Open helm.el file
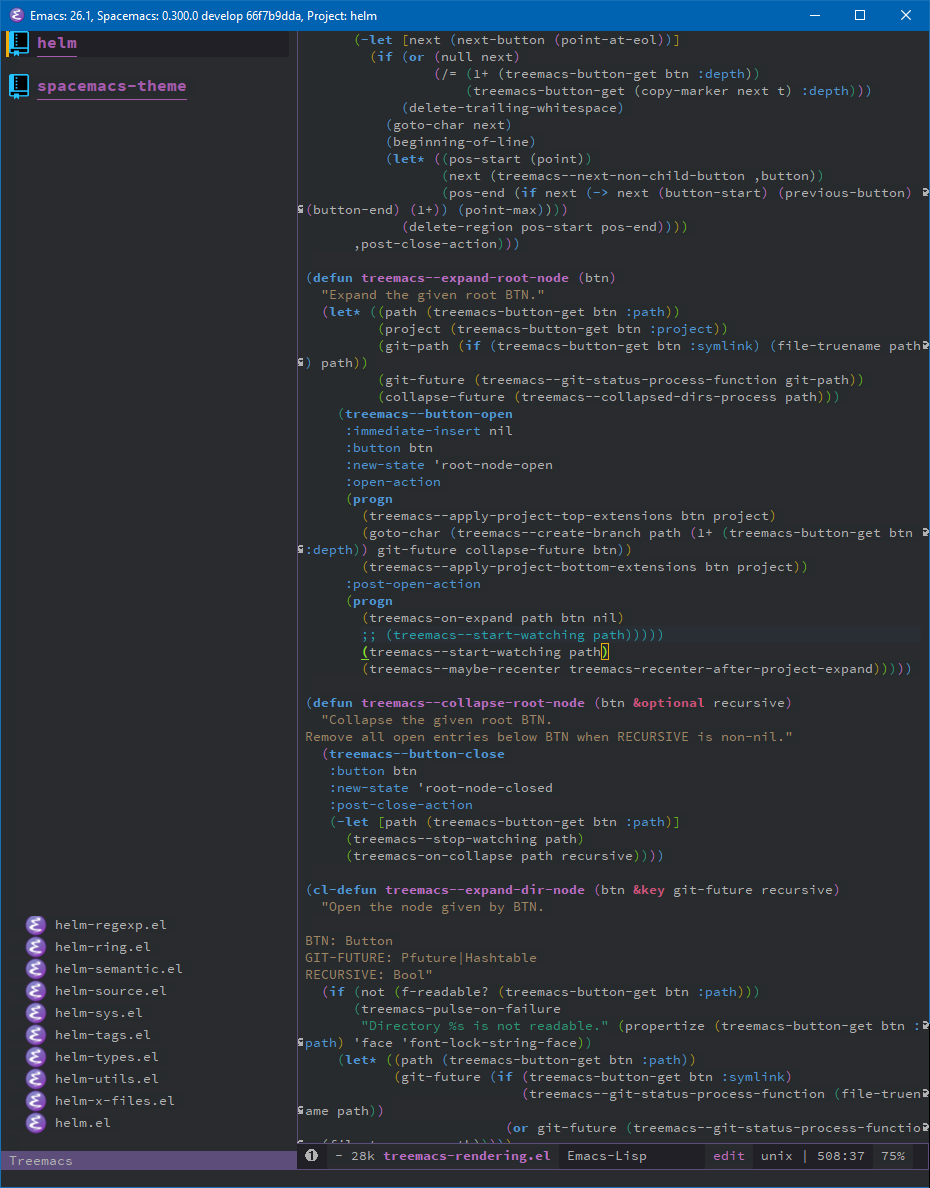The image size is (930, 1188). (83, 1123)
